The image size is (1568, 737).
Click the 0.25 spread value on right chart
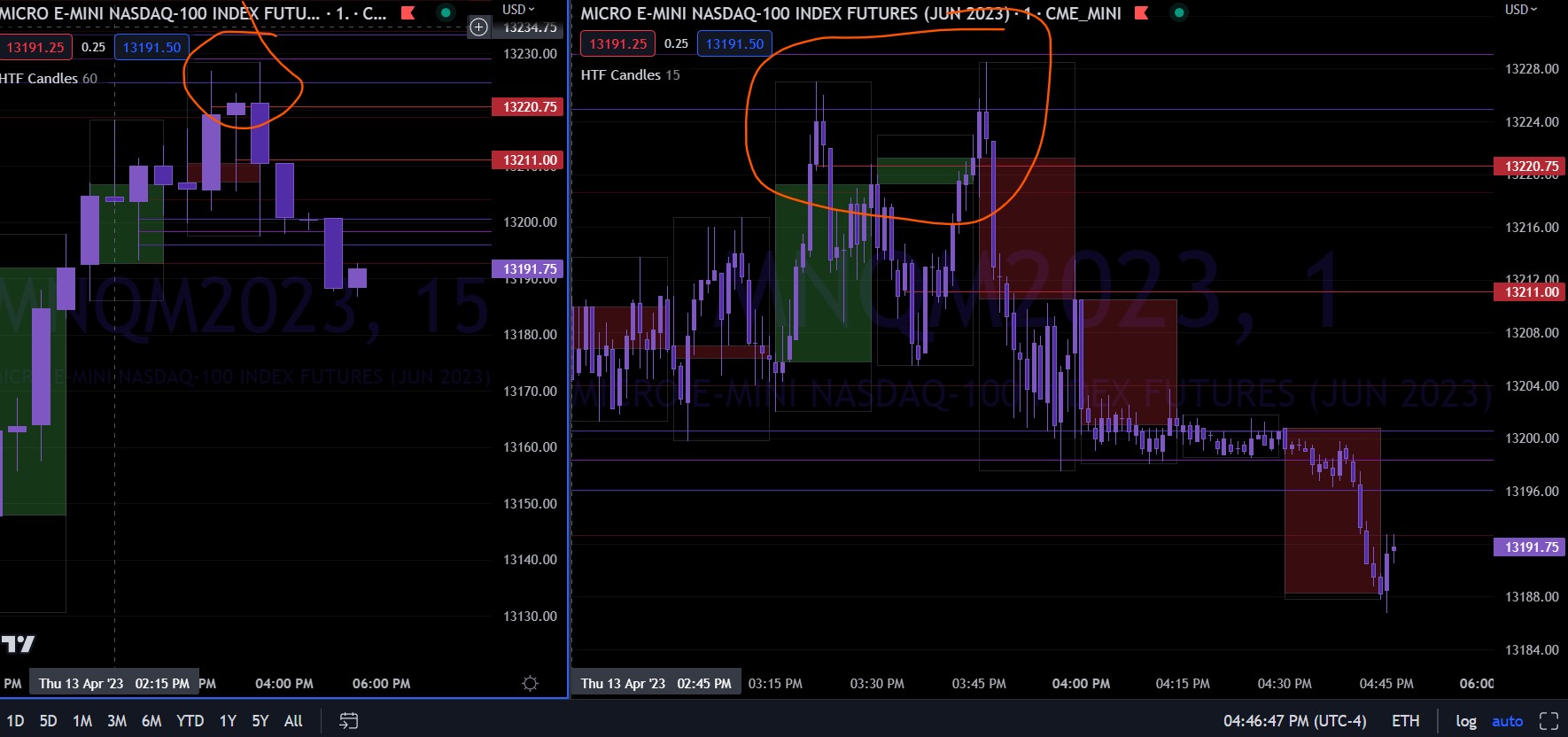click(x=676, y=43)
